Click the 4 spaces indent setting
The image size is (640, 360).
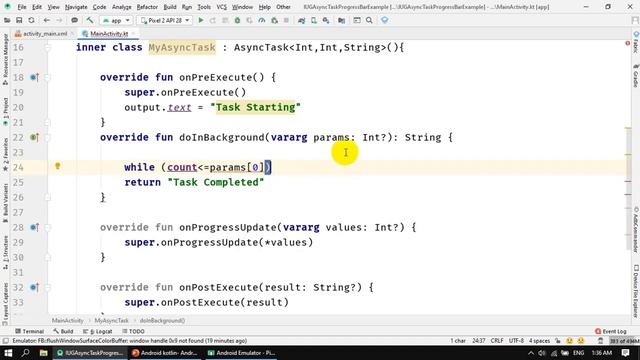click(539, 341)
